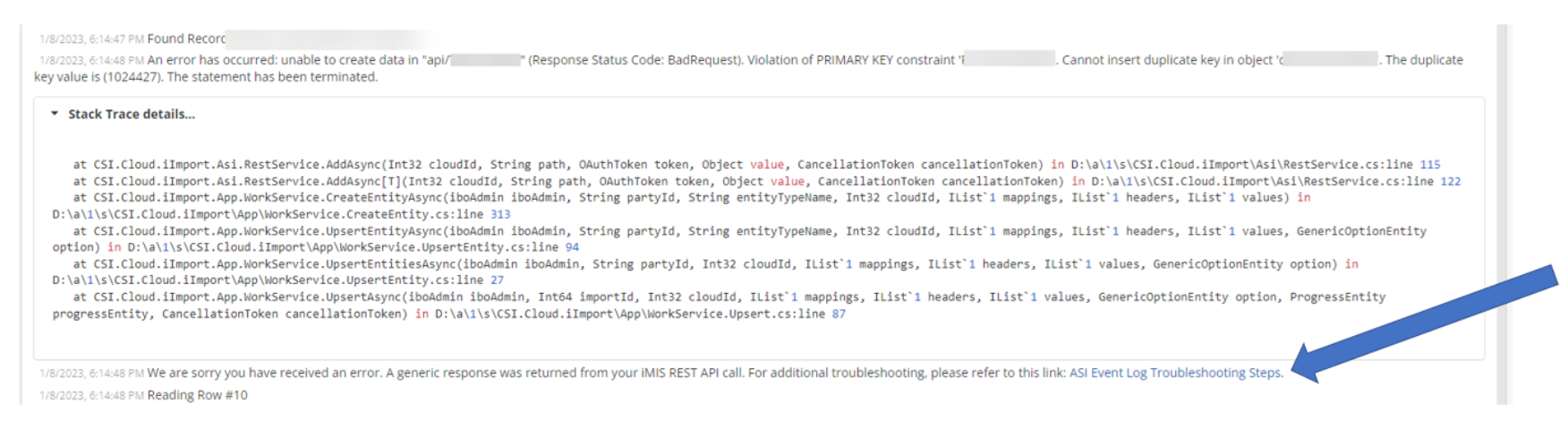This screenshot has height=439, width=1568.
Task: Click the "Reading Row #10" log entry
Action: click(x=197, y=395)
